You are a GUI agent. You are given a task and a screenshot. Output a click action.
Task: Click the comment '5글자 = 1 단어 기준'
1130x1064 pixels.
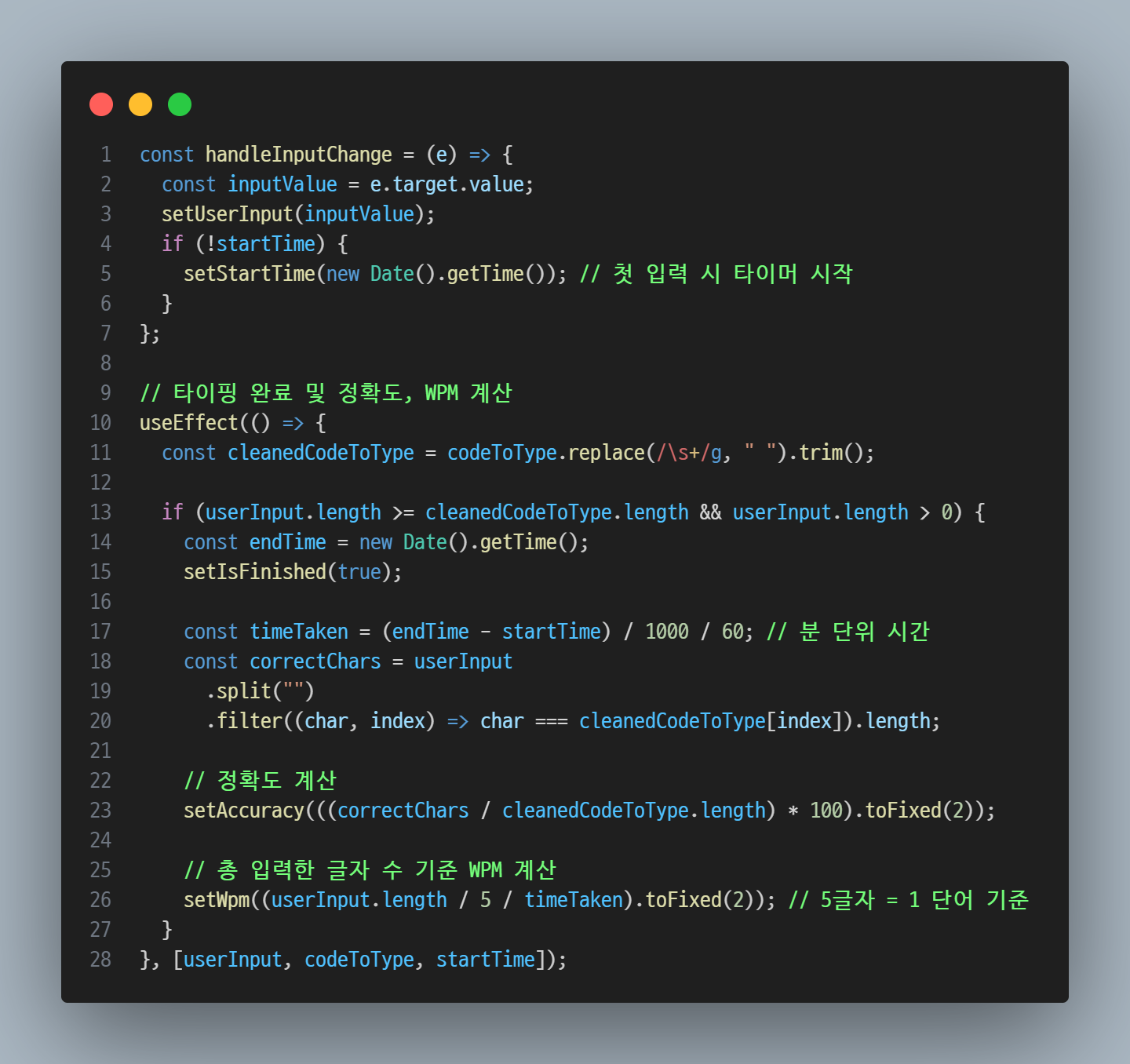pyautogui.click(x=909, y=900)
